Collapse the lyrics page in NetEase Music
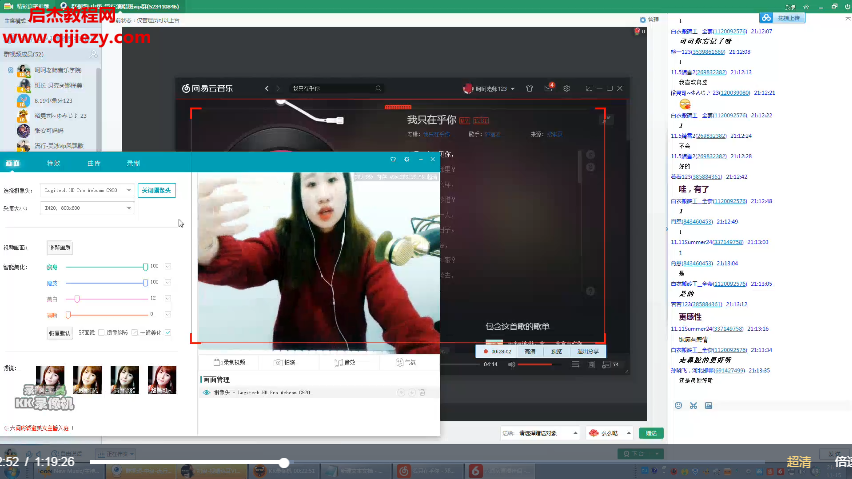This screenshot has width=852, height=479. (x=607, y=119)
